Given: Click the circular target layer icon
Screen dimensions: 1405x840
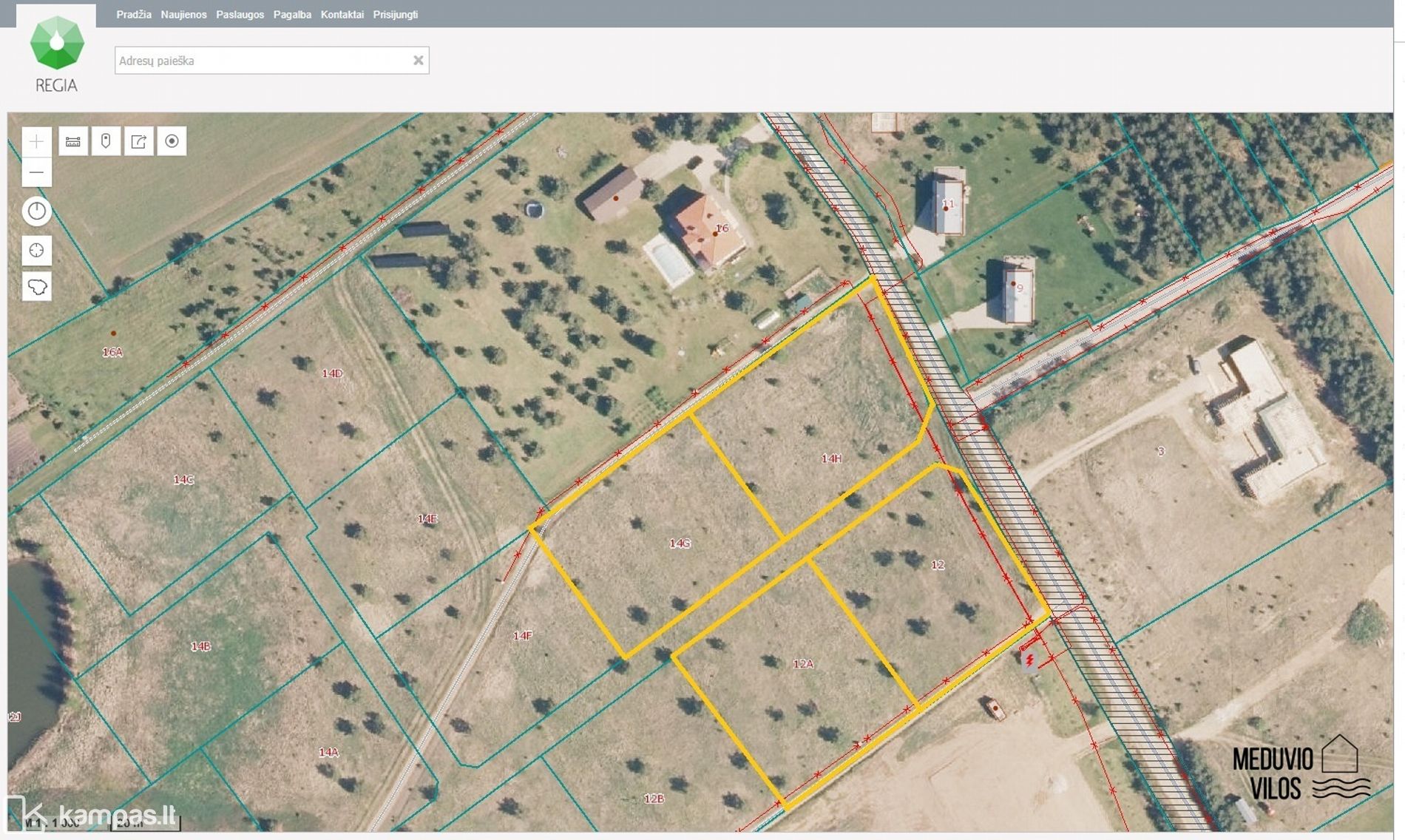Looking at the screenshot, I should pyautogui.click(x=172, y=141).
